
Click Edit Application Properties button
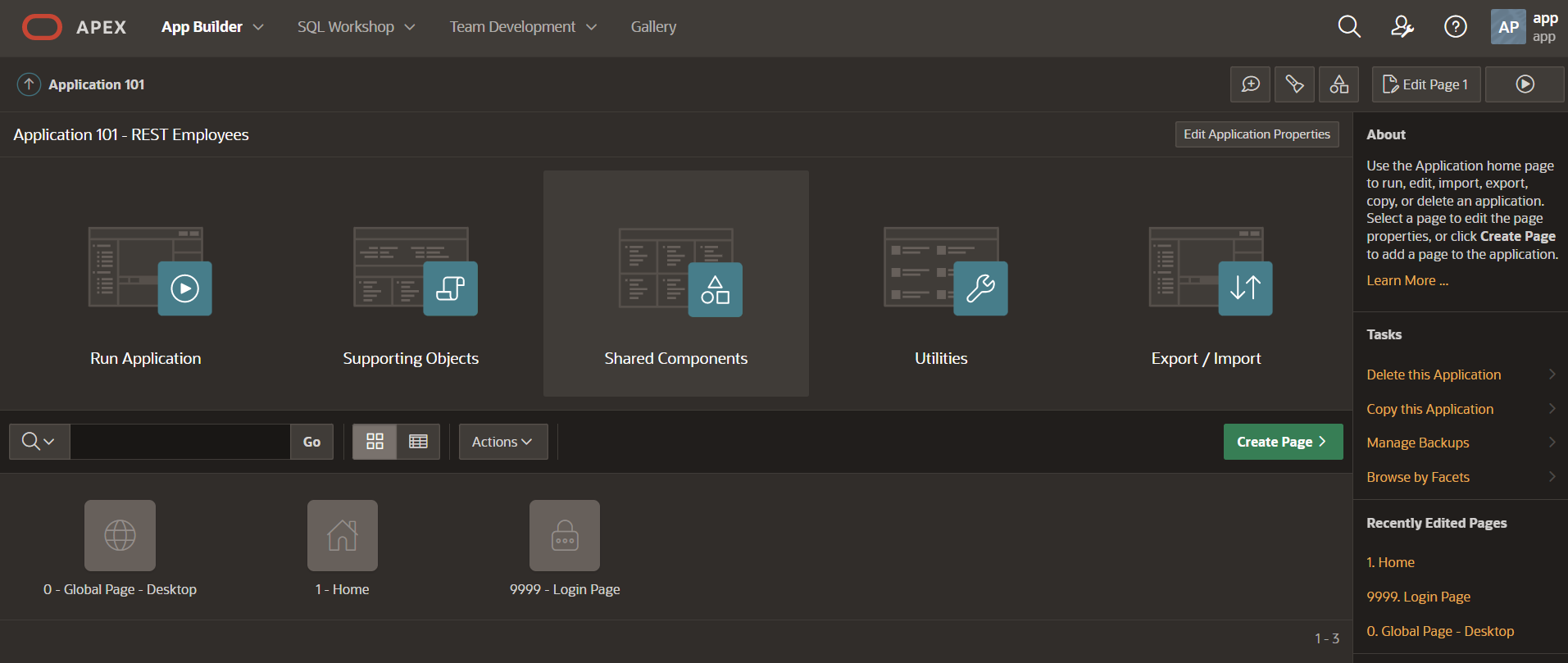1257,134
